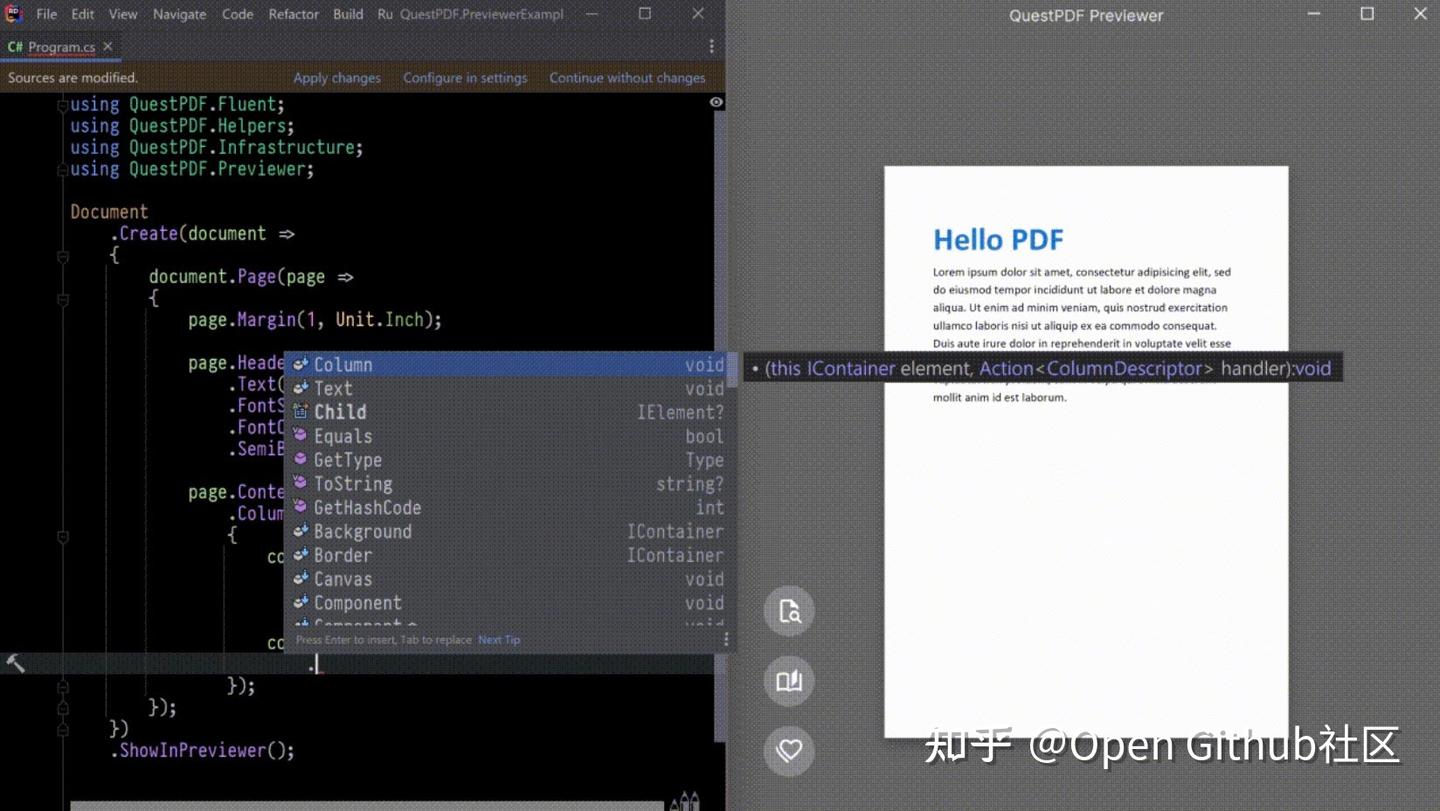This screenshot has width=1440, height=811.
Task: Select GetHashCode in the completion list
Action: coord(508,508)
